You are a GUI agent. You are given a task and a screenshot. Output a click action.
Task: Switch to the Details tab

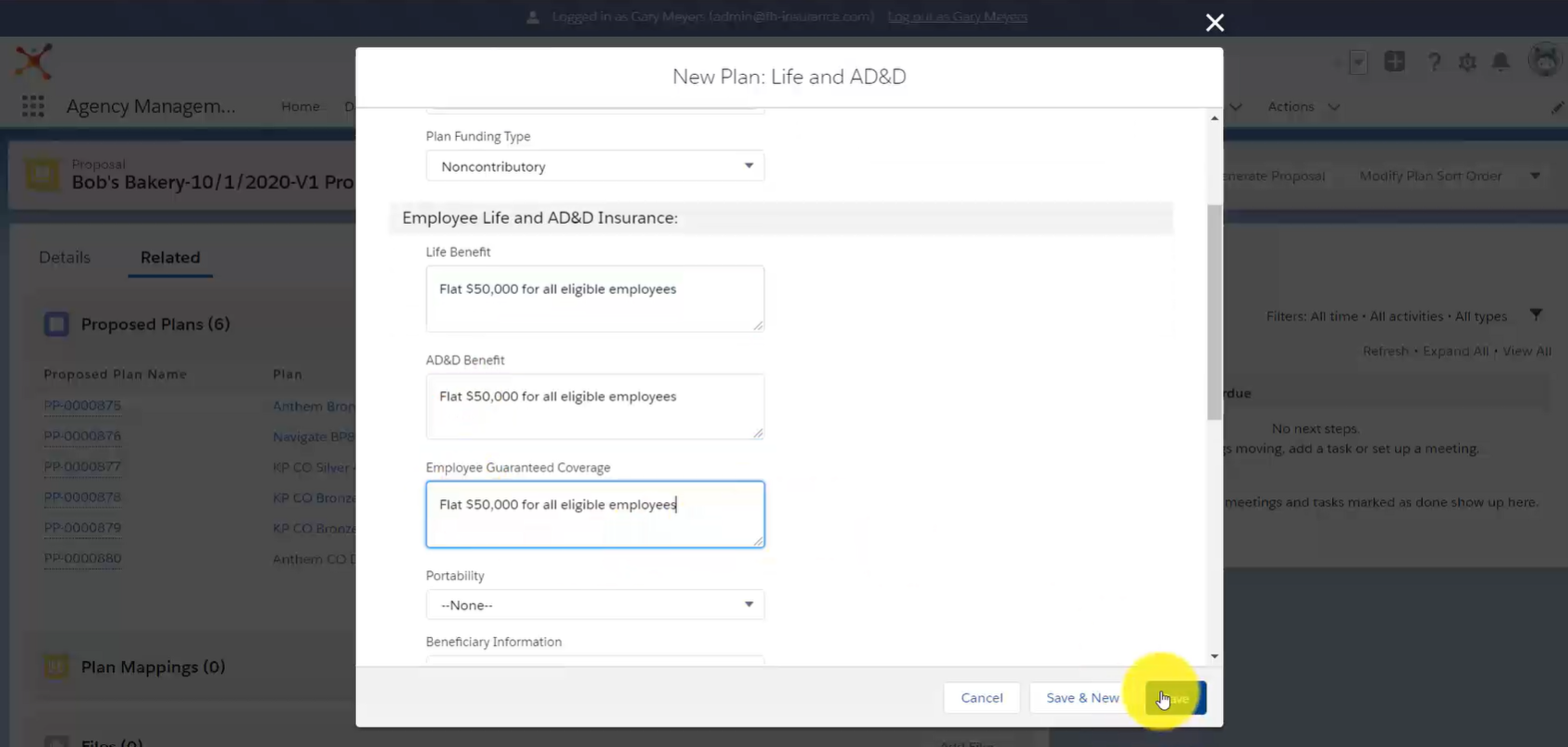(65, 257)
